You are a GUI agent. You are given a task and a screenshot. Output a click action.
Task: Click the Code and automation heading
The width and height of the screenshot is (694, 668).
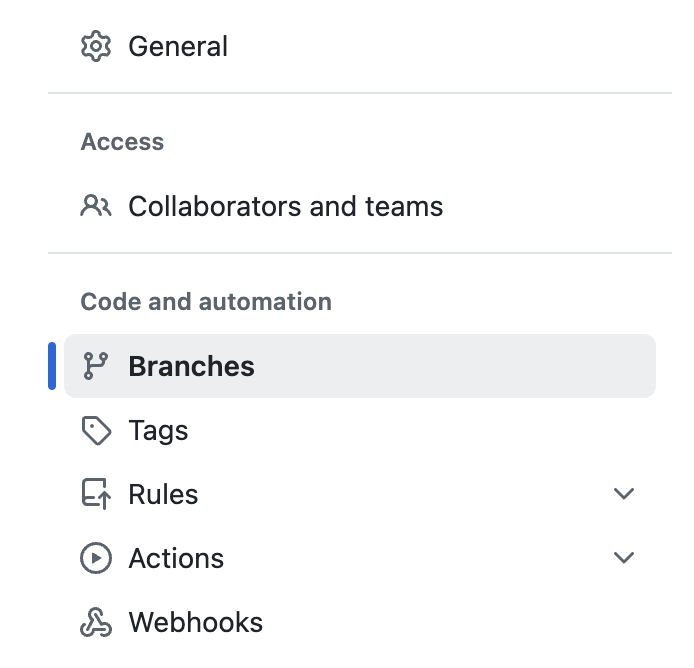[x=206, y=302]
